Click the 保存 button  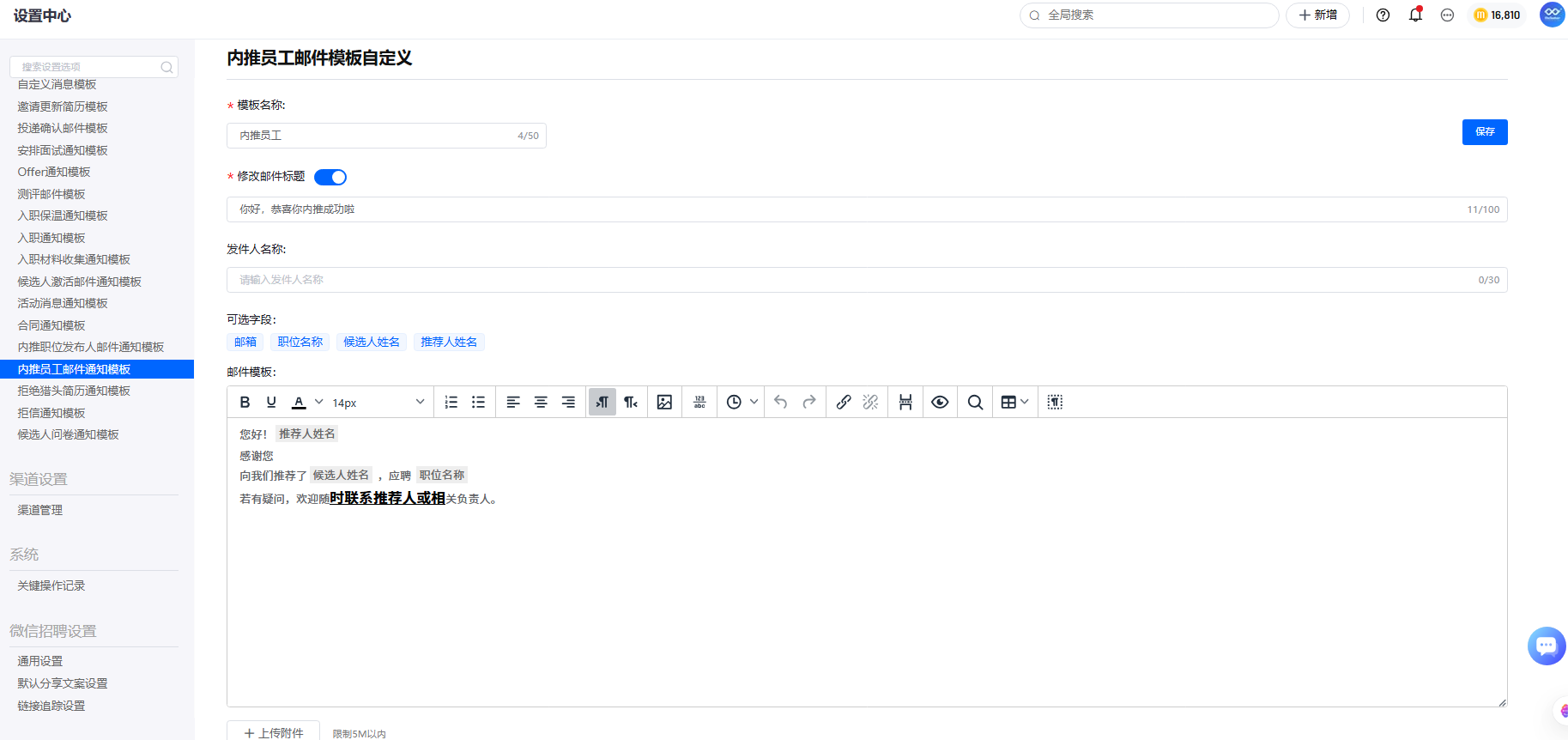1485,132
